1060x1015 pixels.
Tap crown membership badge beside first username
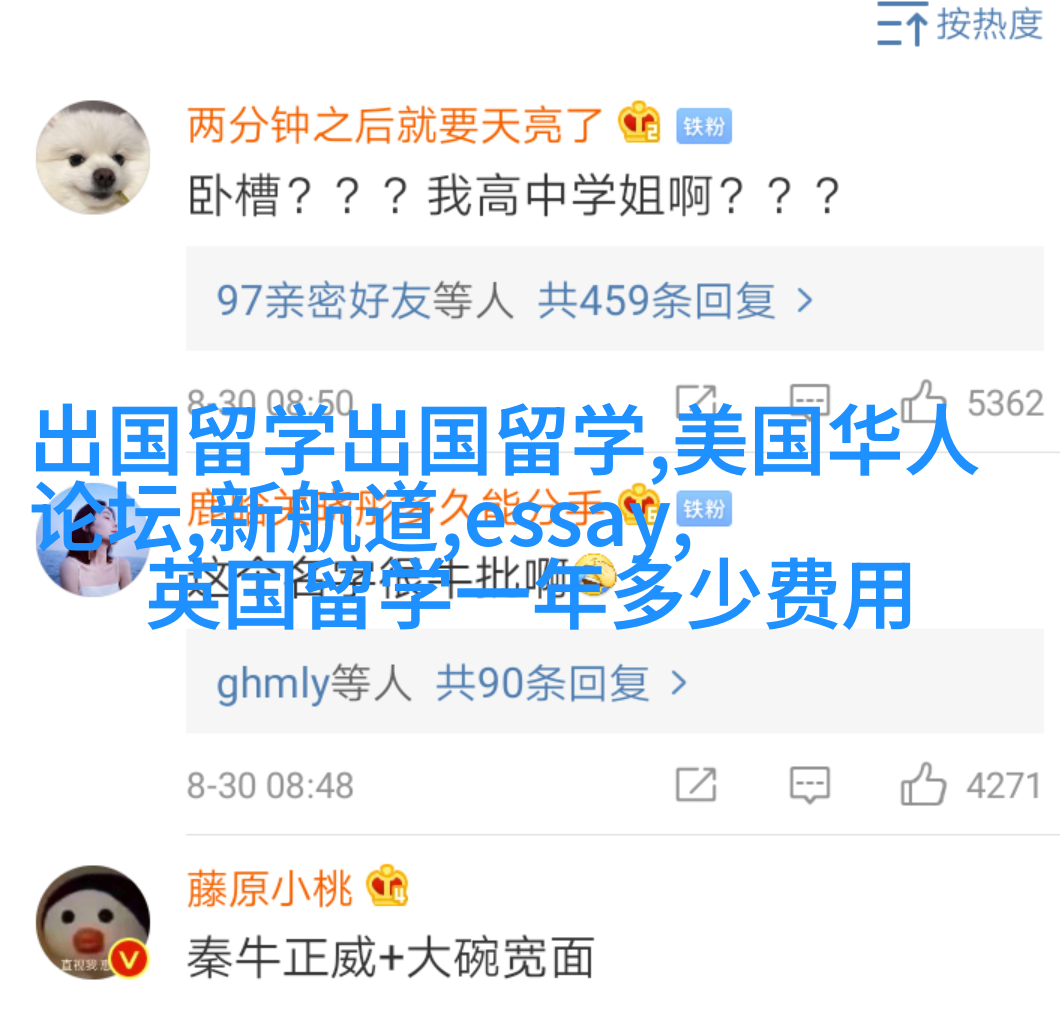pos(638,122)
